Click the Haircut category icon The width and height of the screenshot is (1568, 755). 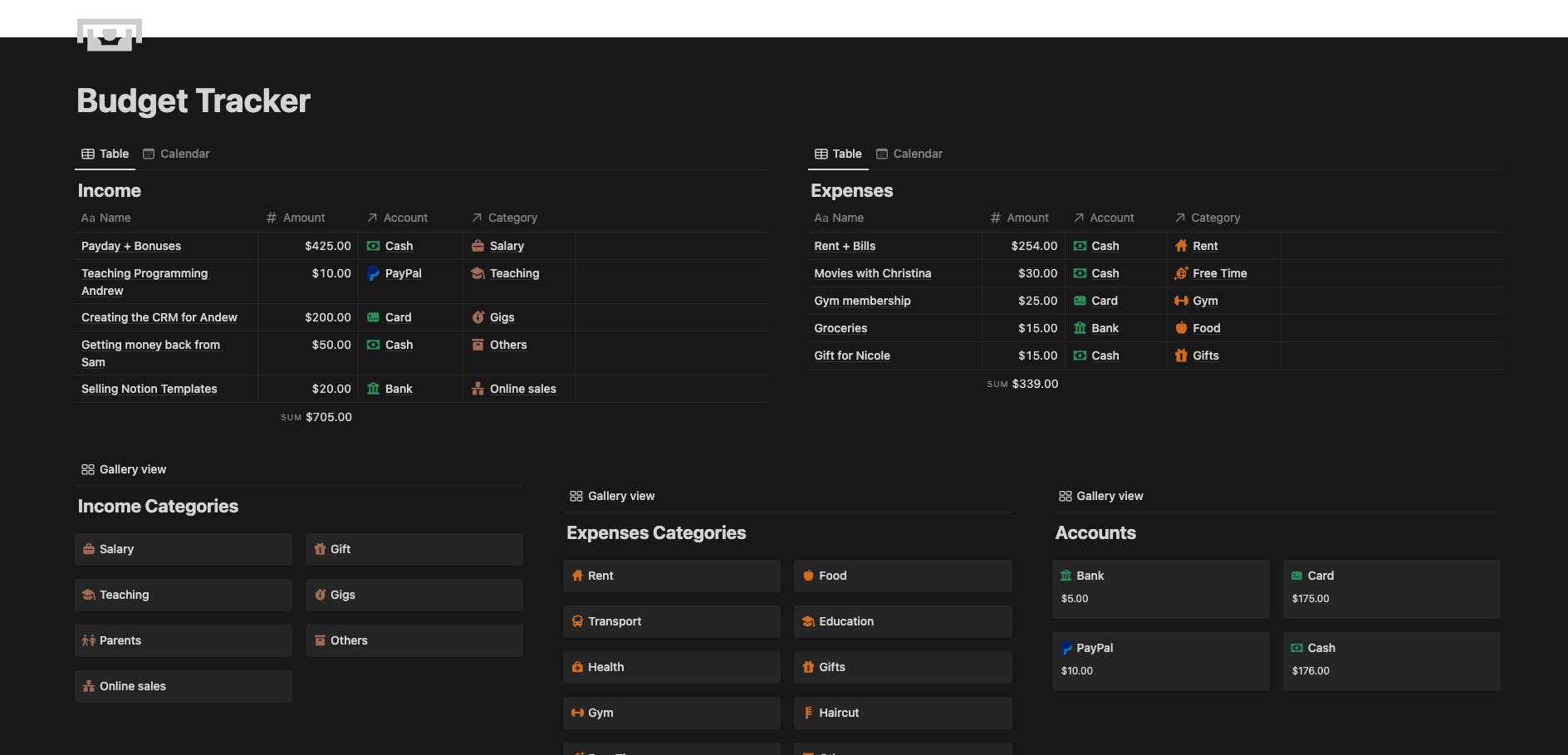pos(808,713)
